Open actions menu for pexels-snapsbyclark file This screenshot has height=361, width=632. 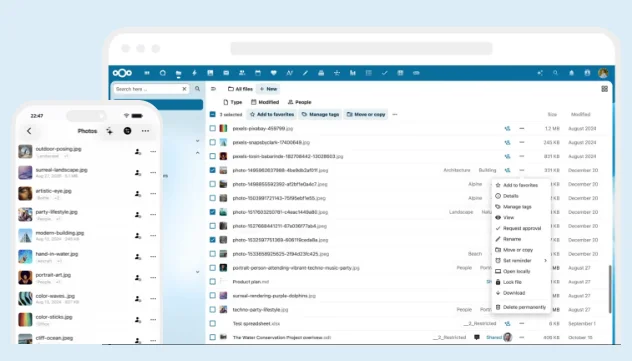point(522,142)
